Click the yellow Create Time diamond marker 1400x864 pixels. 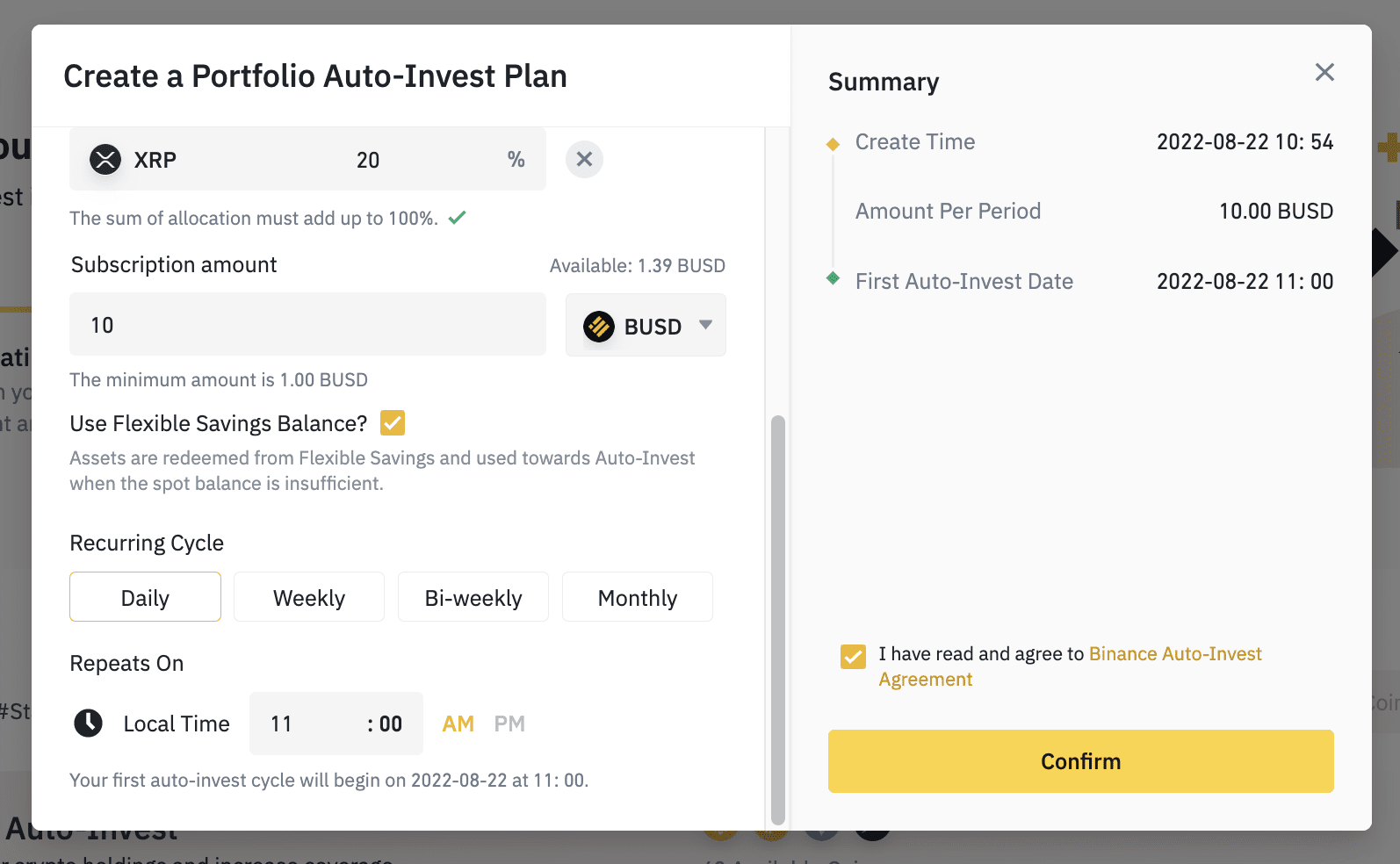pyautogui.click(x=834, y=144)
